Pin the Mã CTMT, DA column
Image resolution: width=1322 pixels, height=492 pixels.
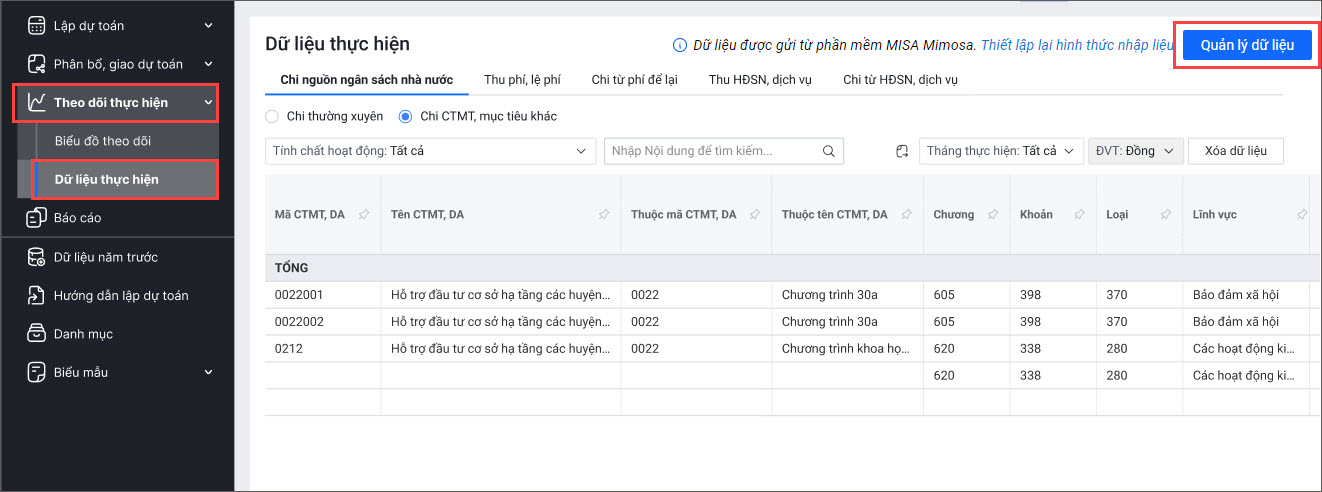pyautogui.click(x=363, y=215)
